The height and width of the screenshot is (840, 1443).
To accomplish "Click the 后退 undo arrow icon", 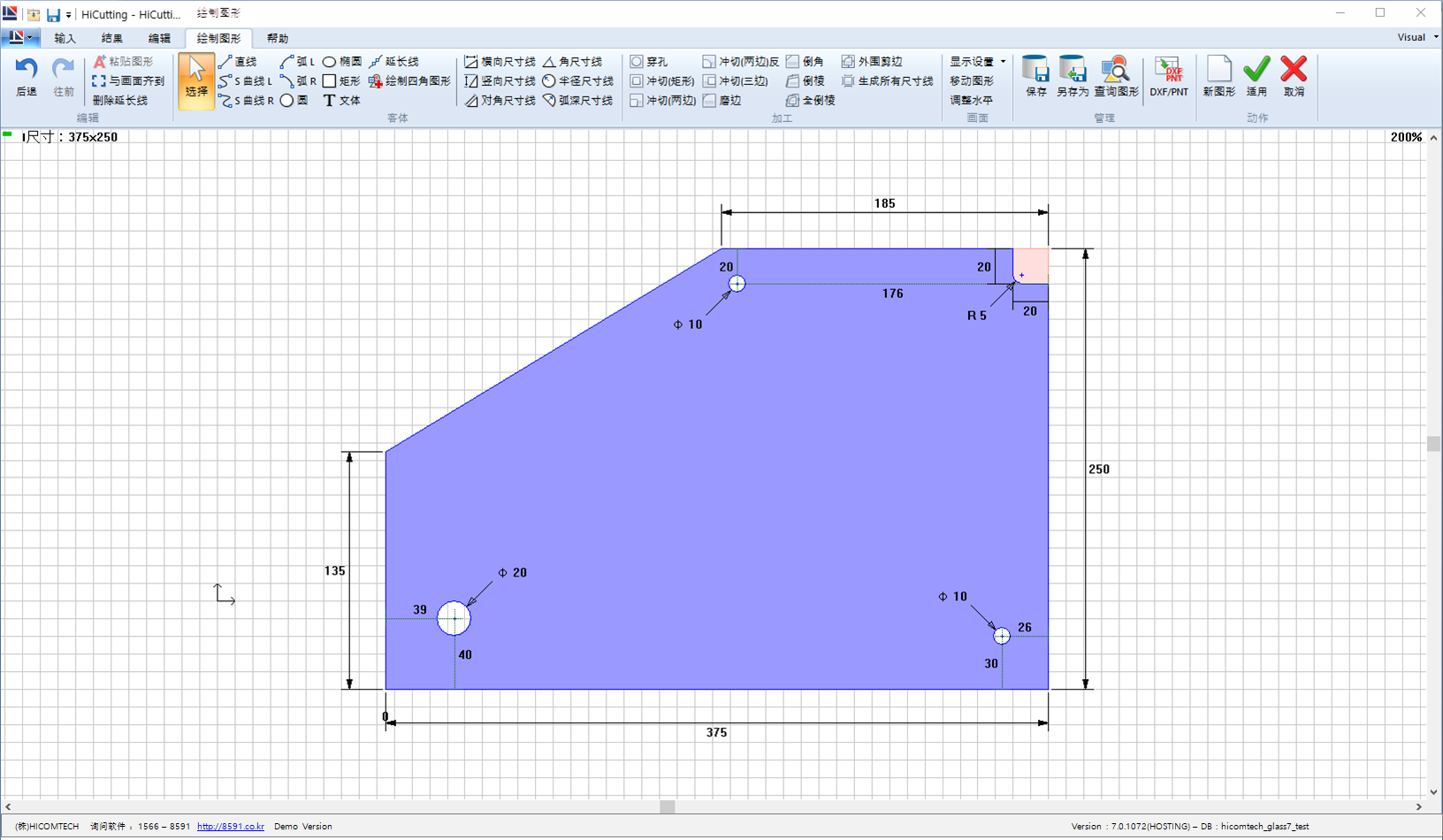I will tap(27, 70).
